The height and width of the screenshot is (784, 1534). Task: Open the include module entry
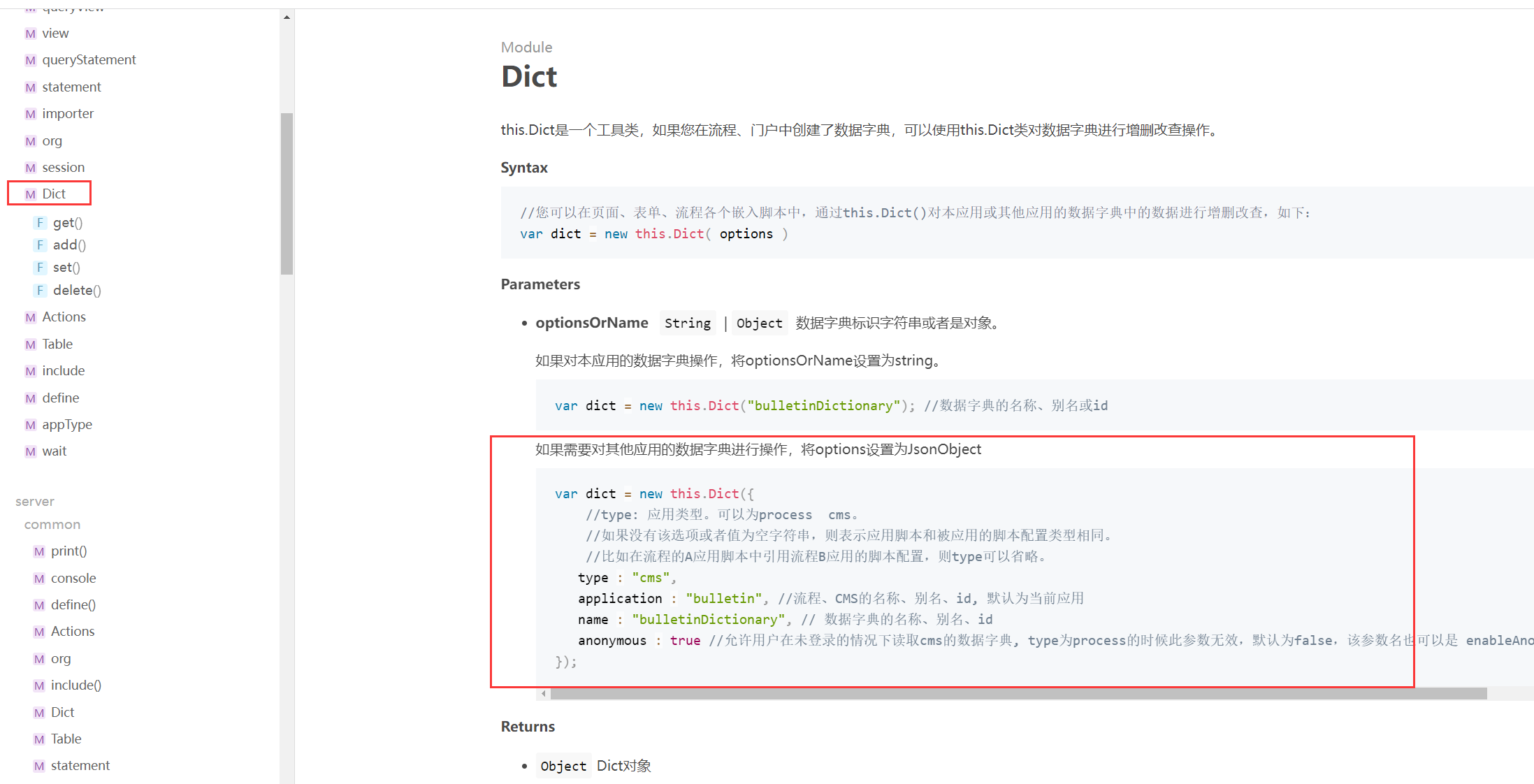[63, 370]
